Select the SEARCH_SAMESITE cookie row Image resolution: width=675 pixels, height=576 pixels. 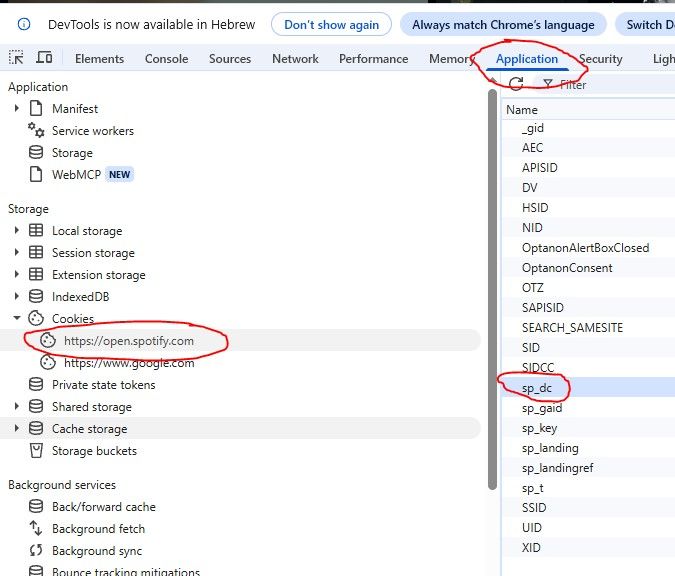(x=588, y=327)
